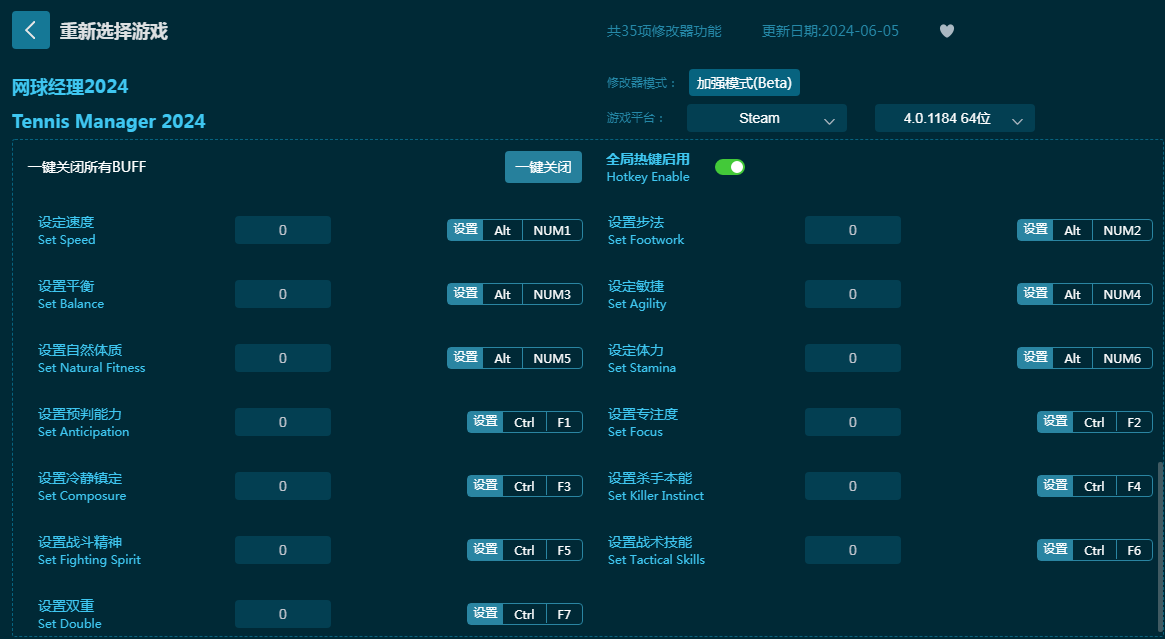Click the F3 hotkey key box

tap(564, 486)
